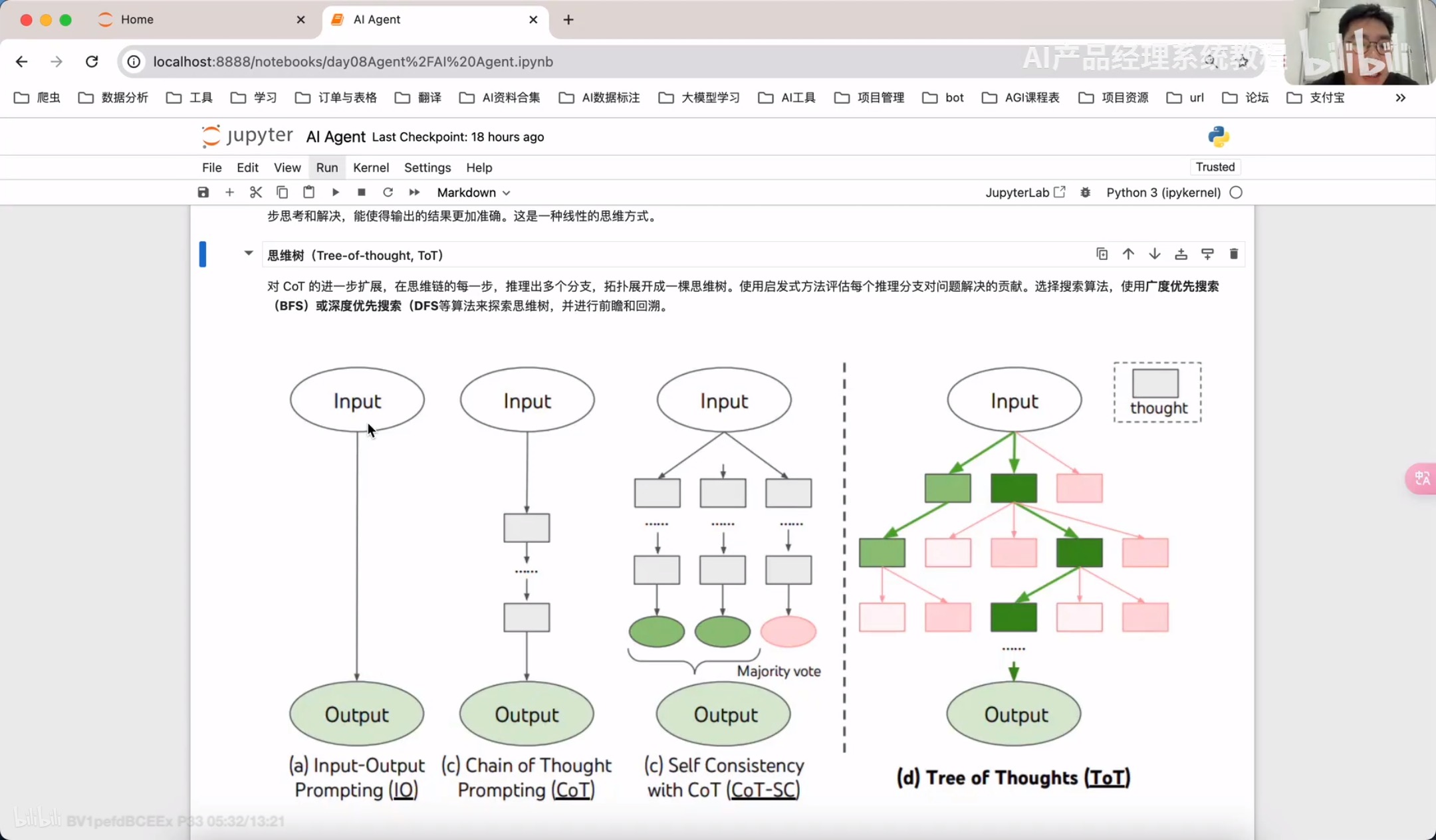Viewport: 1436px width, 840px height.
Task: Click the Python 3 (ipykernel) kernel name
Action: point(1163,193)
